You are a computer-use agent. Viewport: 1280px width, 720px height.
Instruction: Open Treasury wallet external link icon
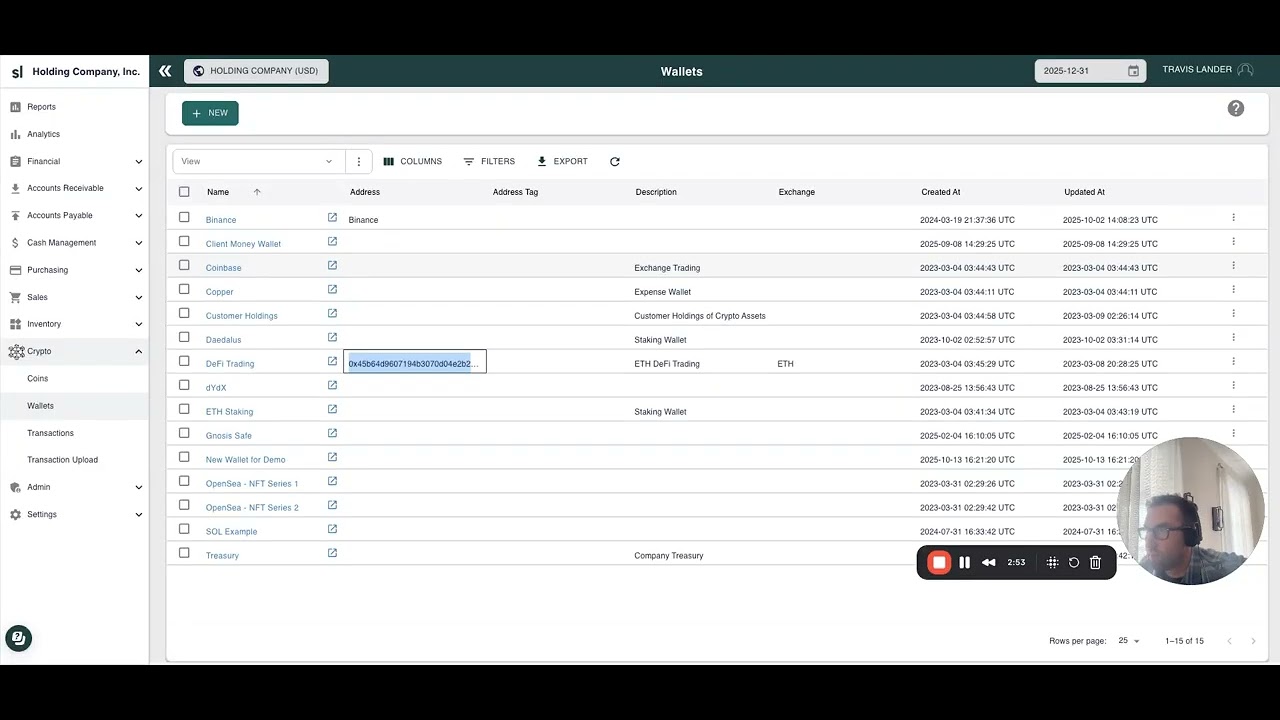(x=332, y=553)
